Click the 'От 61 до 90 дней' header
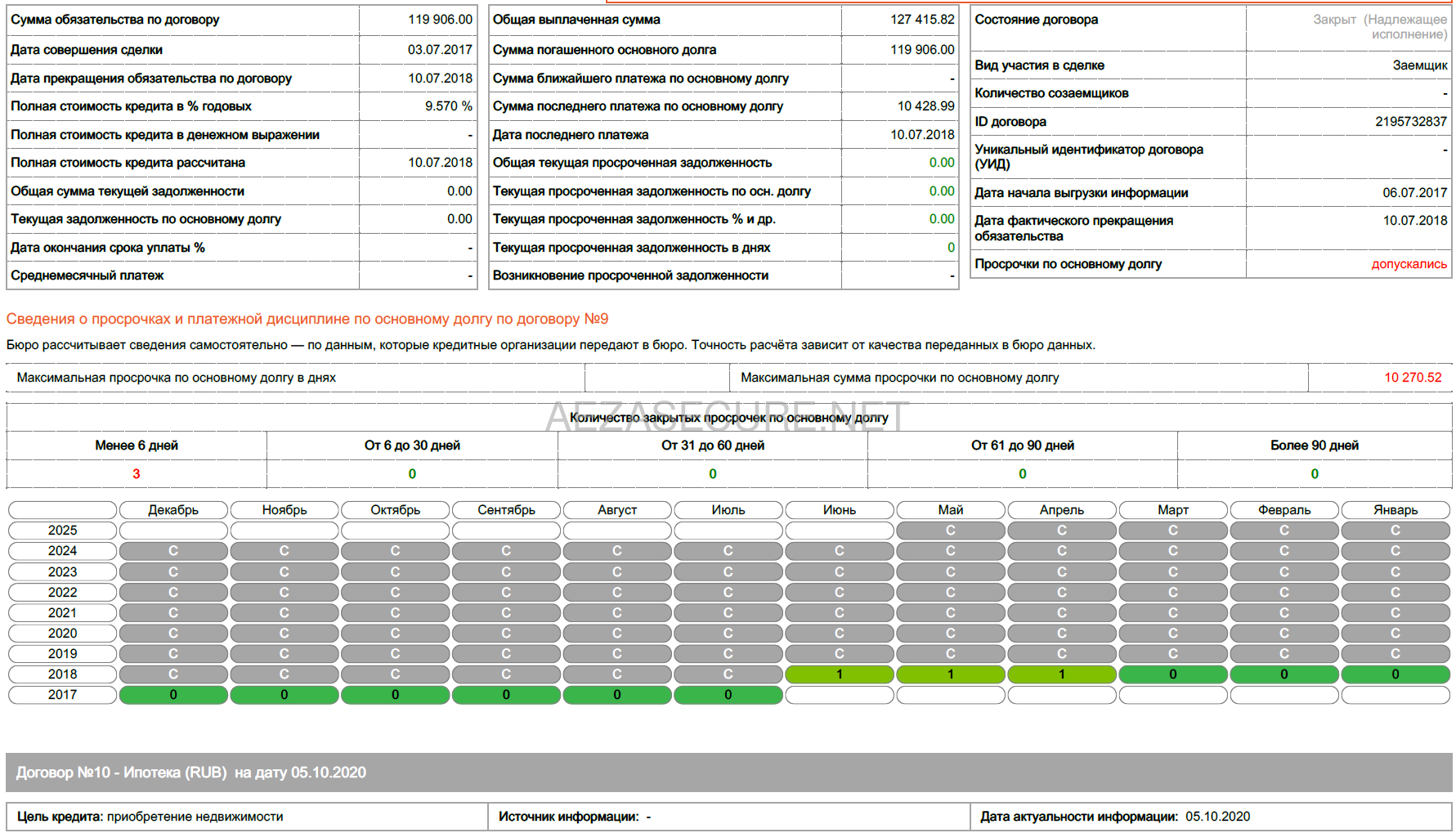 (1022, 446)
